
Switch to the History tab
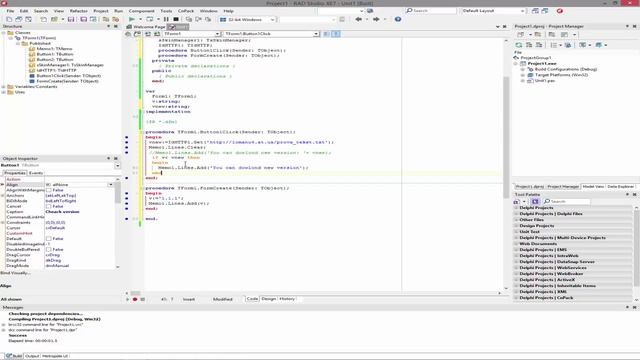tap(287, 299)
